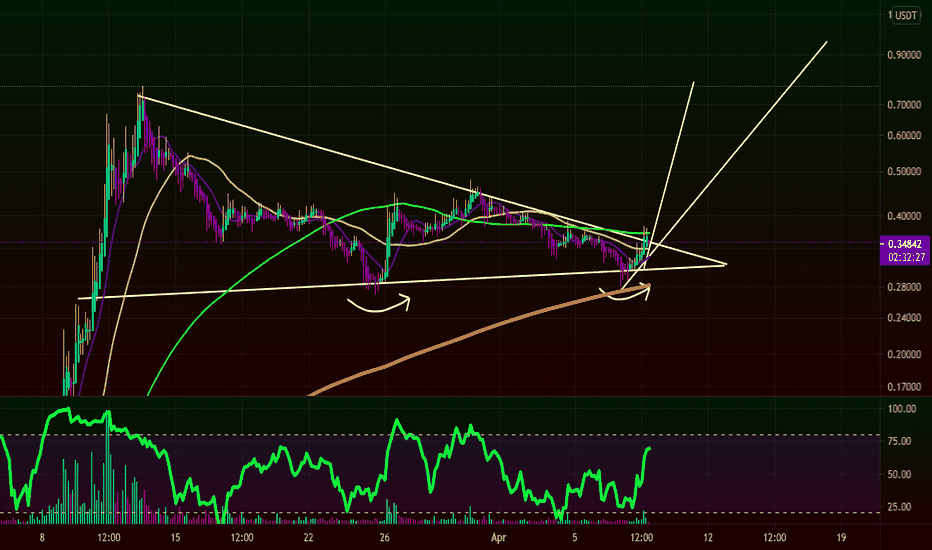Viewport: 932px width, 550px height.
Task: Click the 0.17000 price axis label
Action: coord(904,387)
